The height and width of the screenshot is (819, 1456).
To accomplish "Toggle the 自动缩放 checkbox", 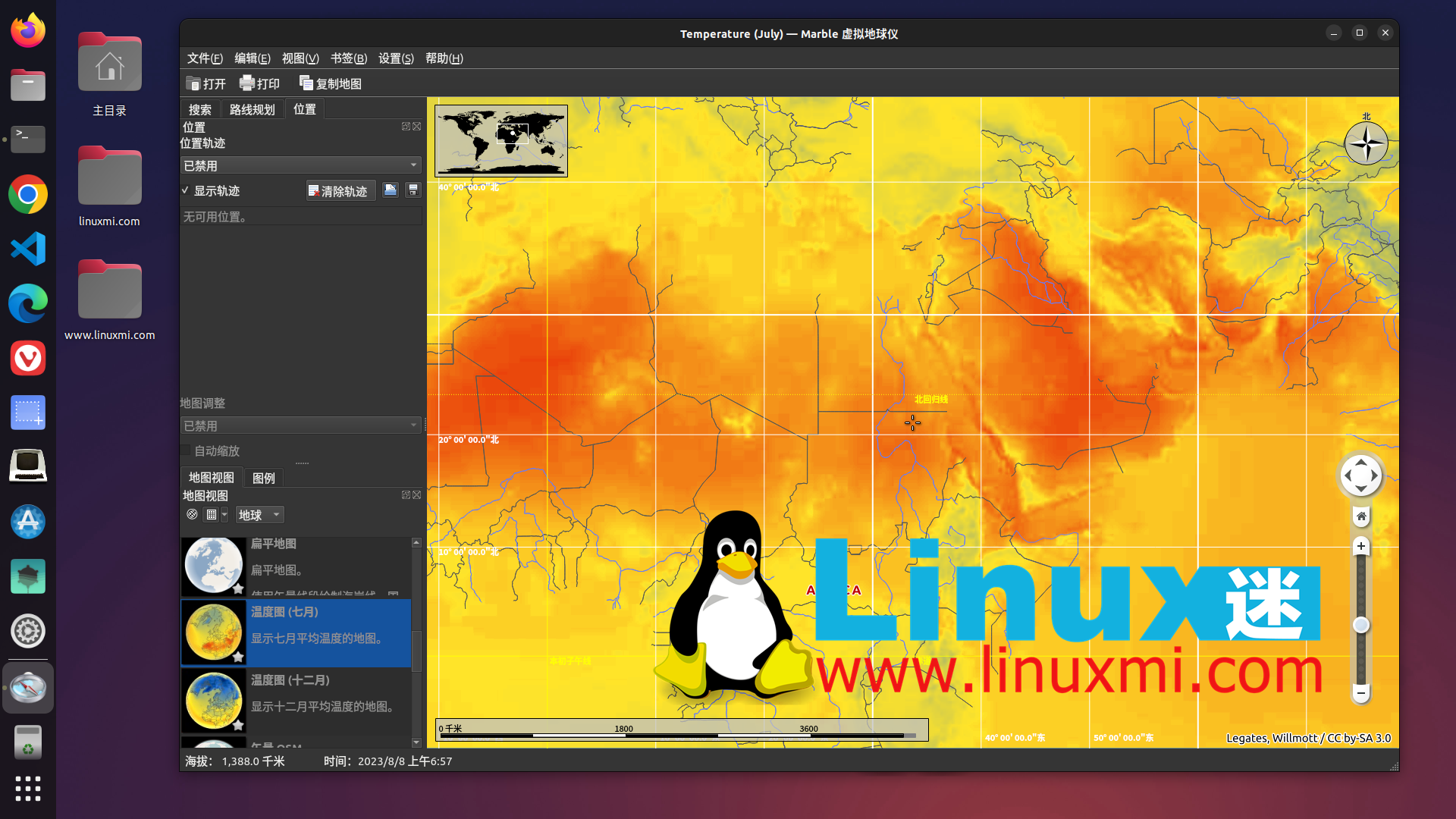I will pyautogui.click(x=211, y=450).
